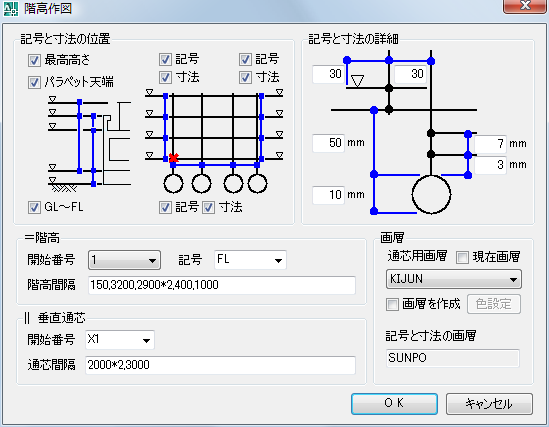Click the 階高間隔 input field

[222, 285]
